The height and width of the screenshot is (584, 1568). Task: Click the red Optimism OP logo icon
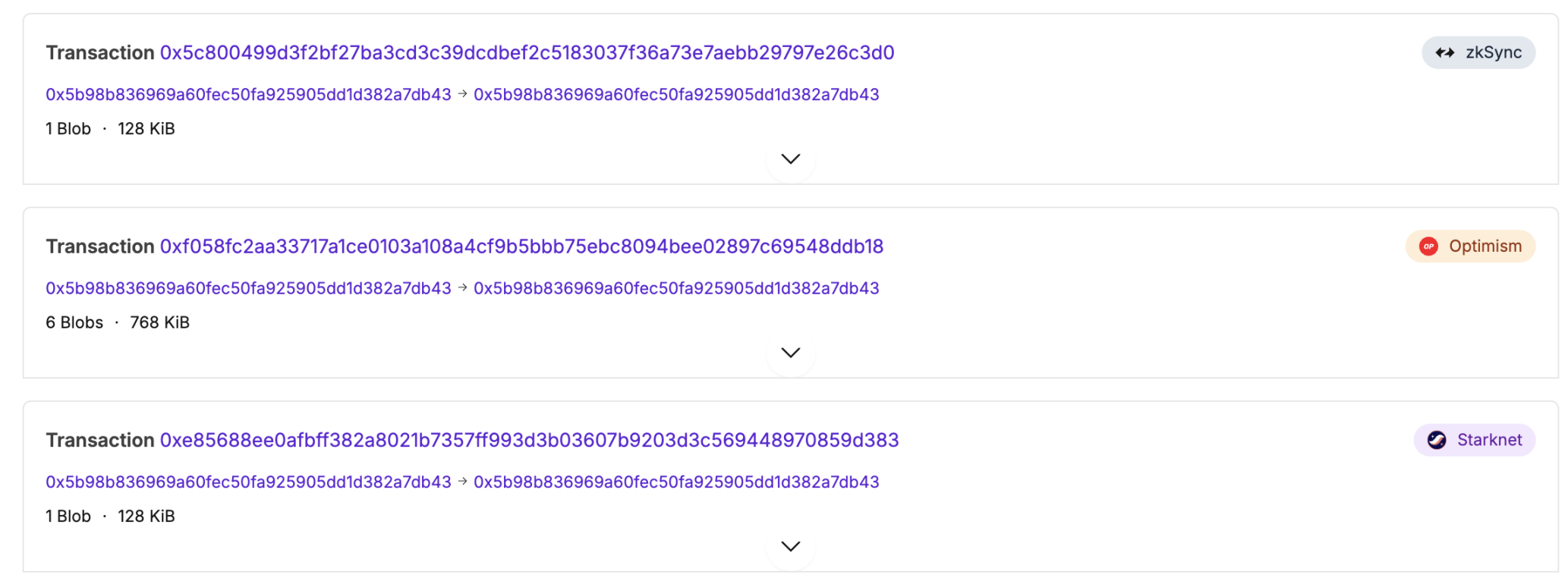pos(1428,246)
